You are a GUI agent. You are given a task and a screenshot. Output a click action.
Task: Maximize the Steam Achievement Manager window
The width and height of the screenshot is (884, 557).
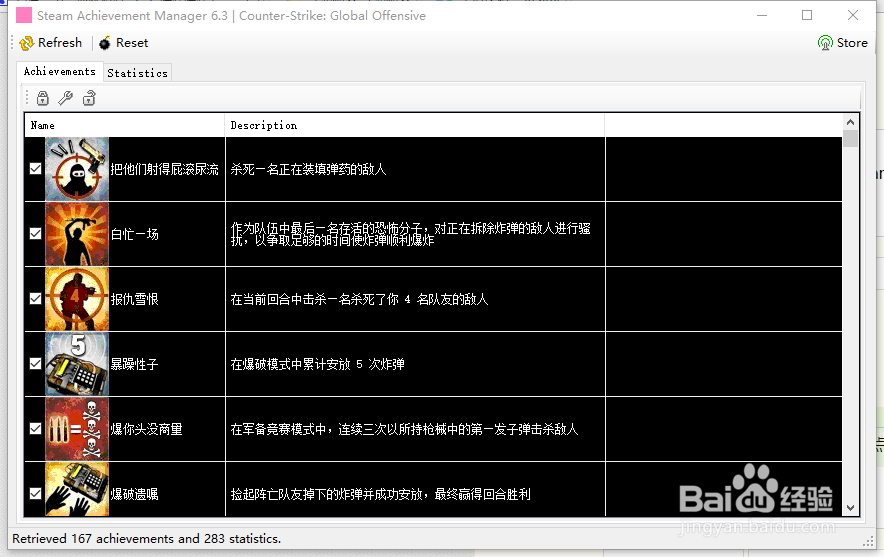(x=807, y=15)
